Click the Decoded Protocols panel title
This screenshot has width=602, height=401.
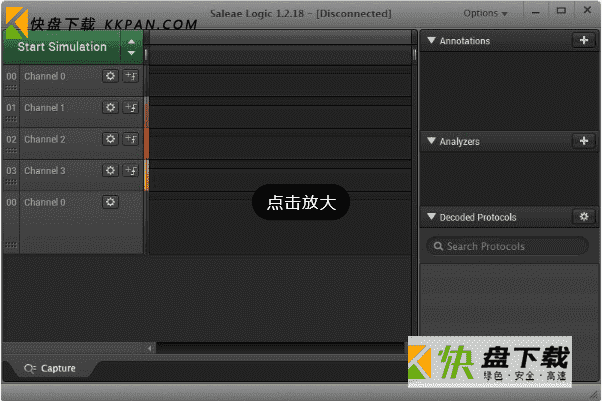pyautogui.click(x=478, y=217)
